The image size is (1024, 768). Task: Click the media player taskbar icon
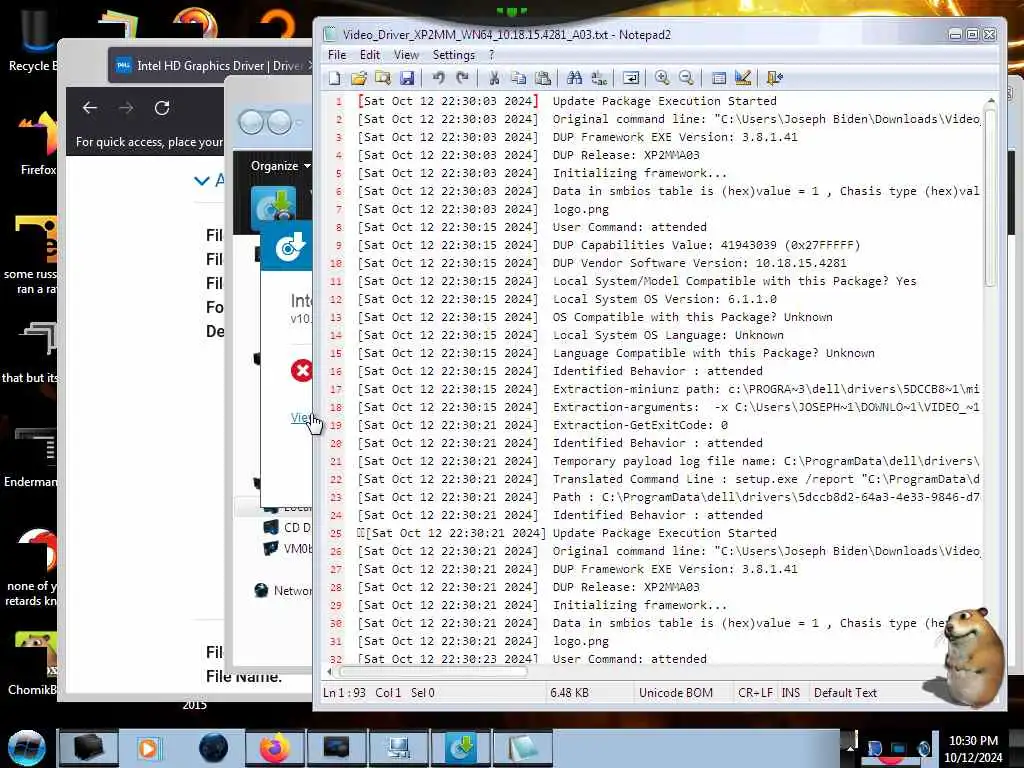point(148,748)
